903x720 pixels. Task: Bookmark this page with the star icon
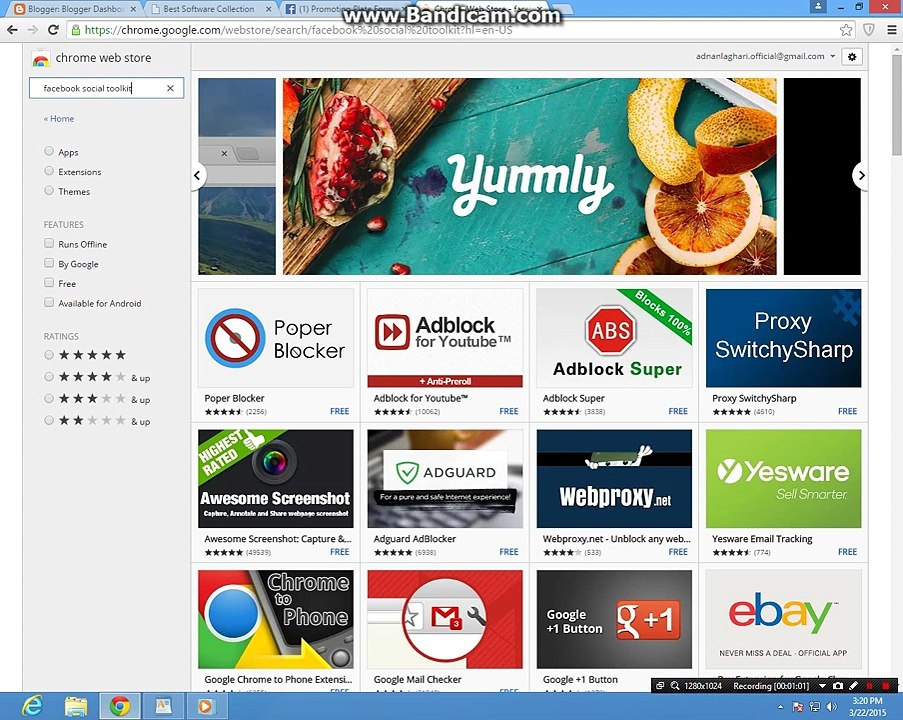coord(845,30)
